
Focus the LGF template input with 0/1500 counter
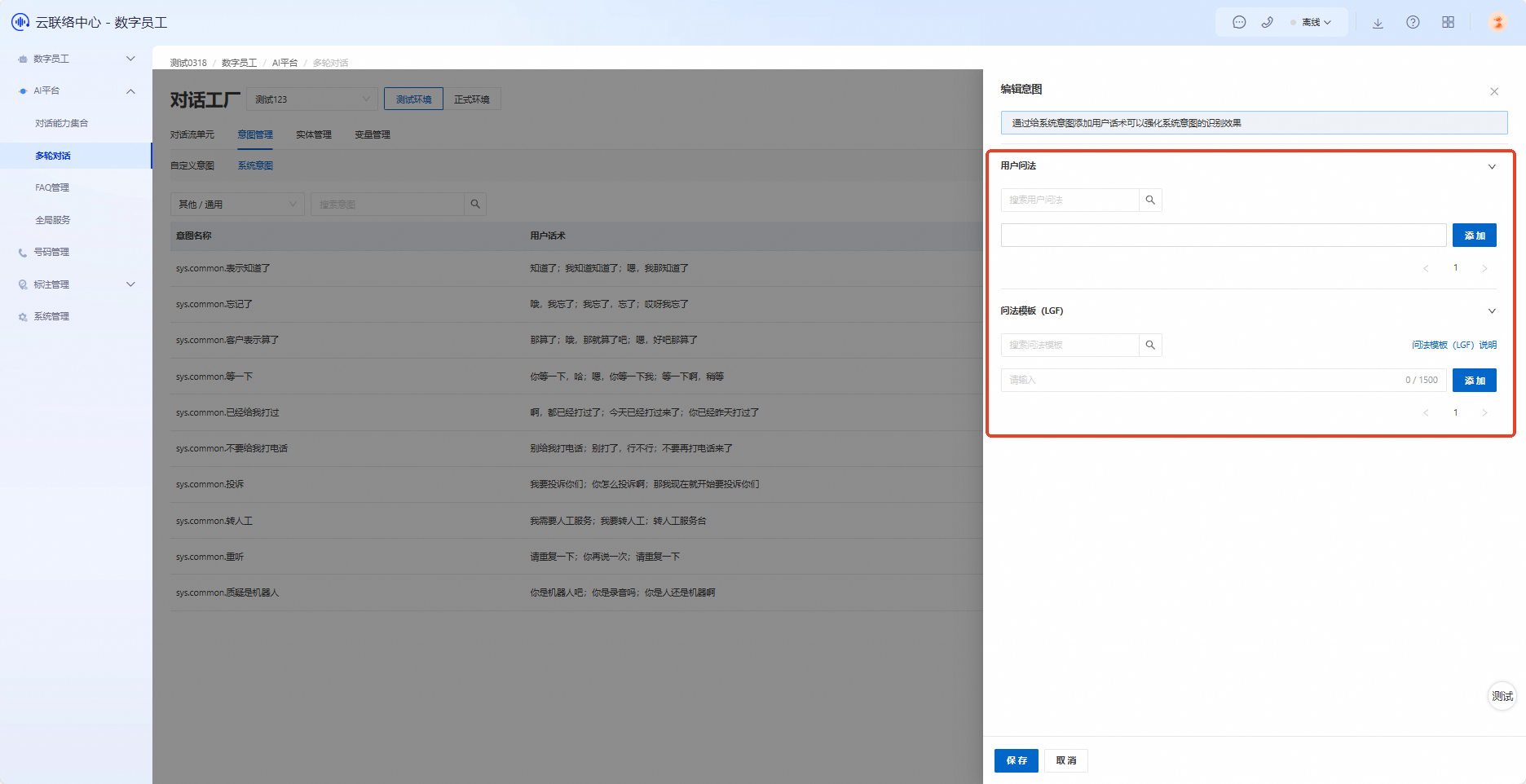coord(1224,381)
